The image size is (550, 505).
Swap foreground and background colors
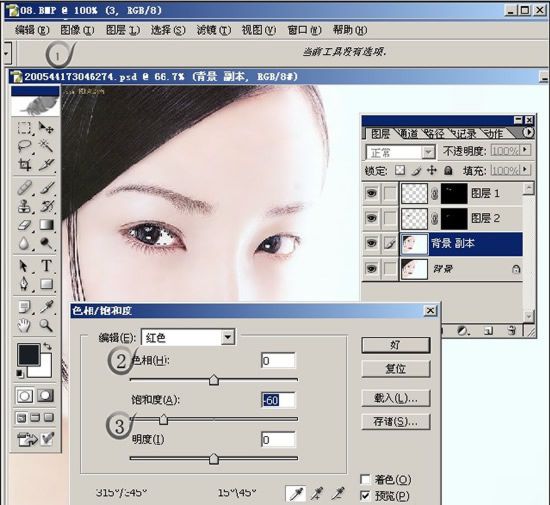[x=47, y=346]
